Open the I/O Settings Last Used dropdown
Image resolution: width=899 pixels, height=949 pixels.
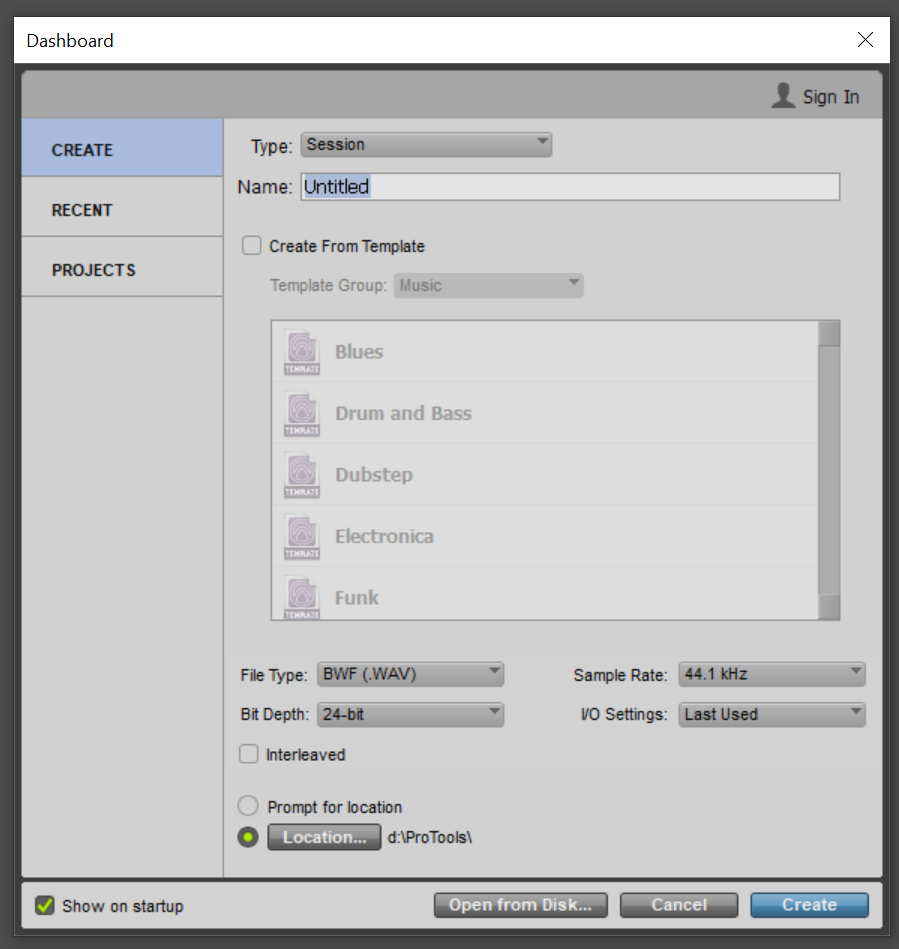coord(772,714)
